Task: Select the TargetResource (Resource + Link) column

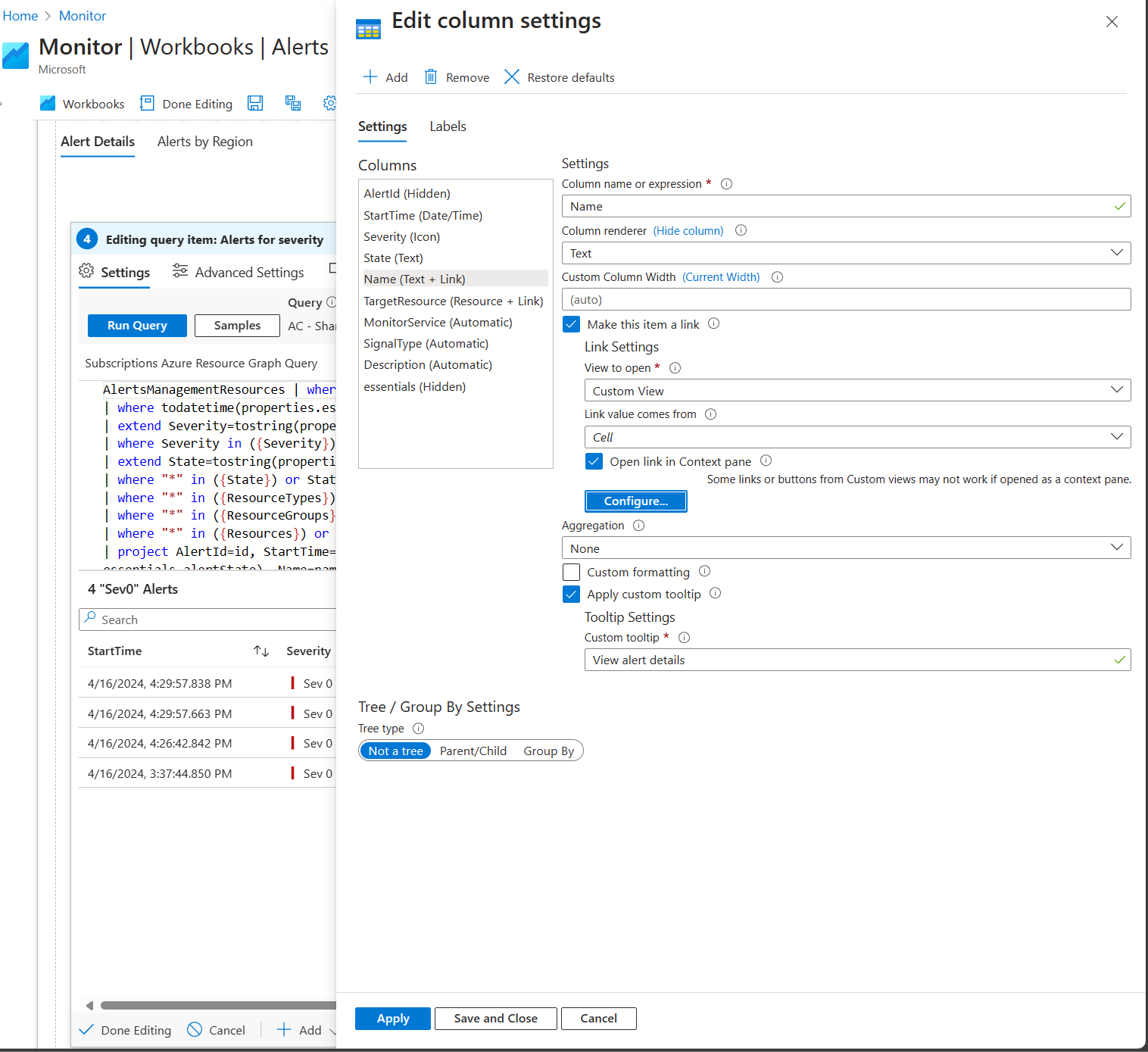Action: click(x=454, y=301)
